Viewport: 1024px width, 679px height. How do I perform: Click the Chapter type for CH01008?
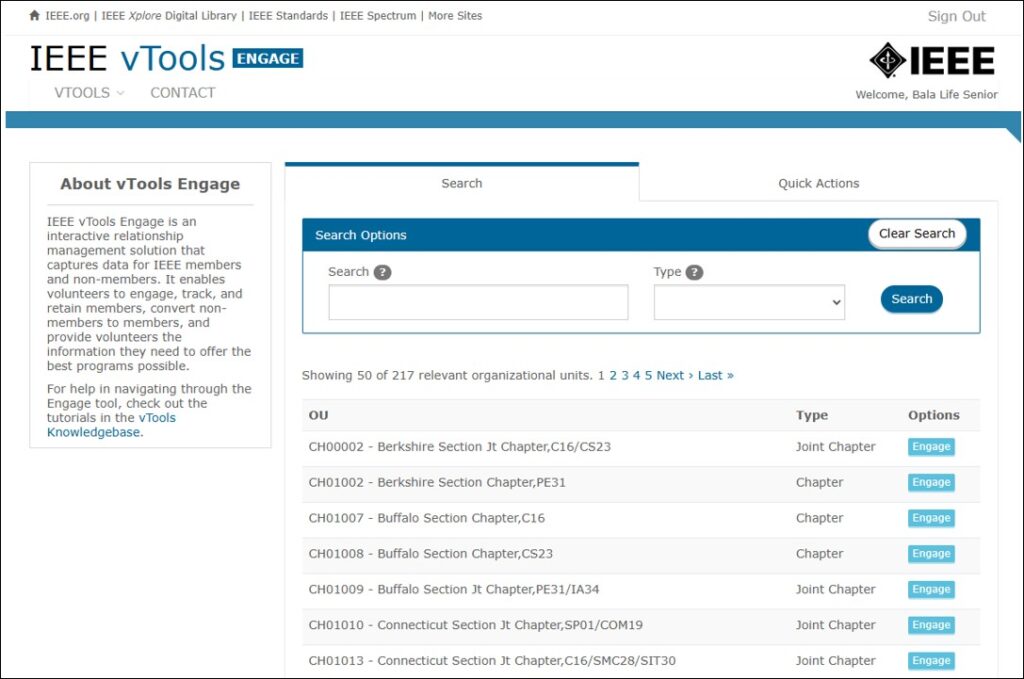[x=820, y=554]
